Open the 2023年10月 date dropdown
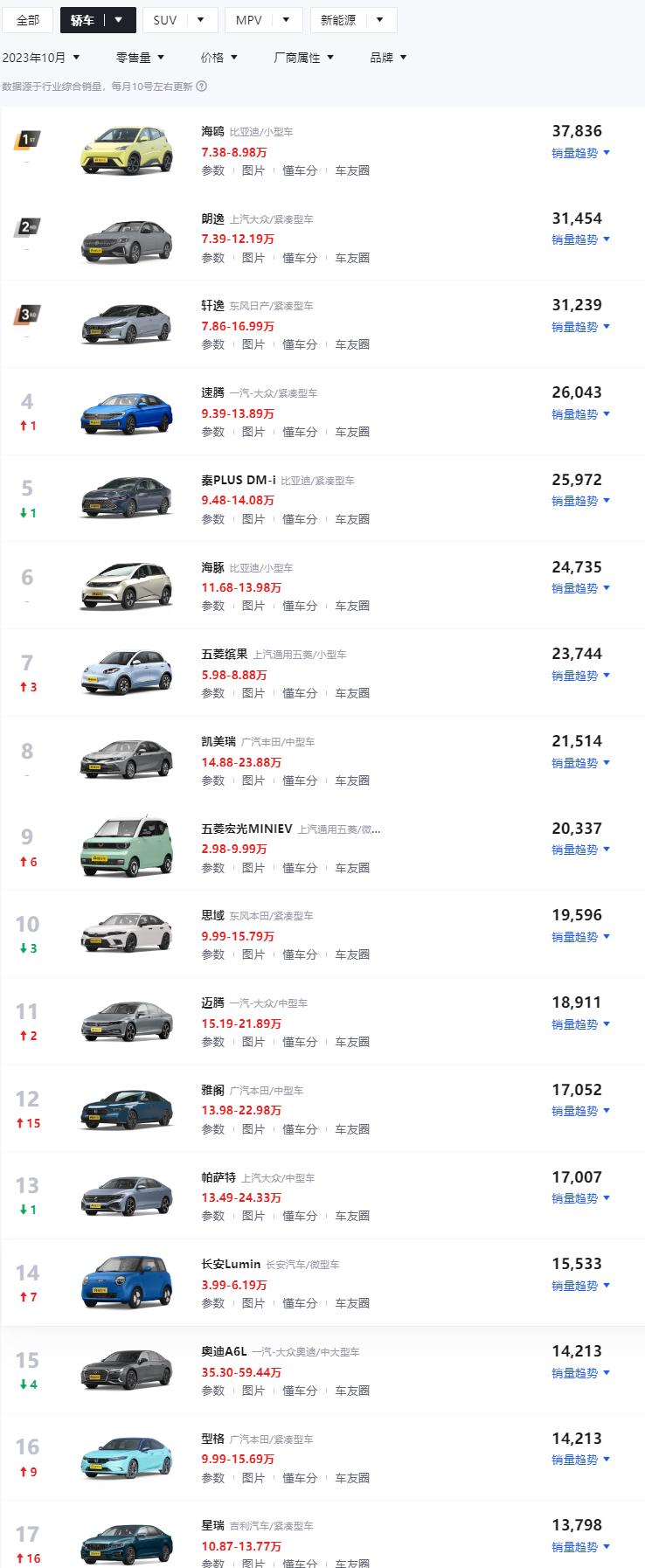 [41, 58]
